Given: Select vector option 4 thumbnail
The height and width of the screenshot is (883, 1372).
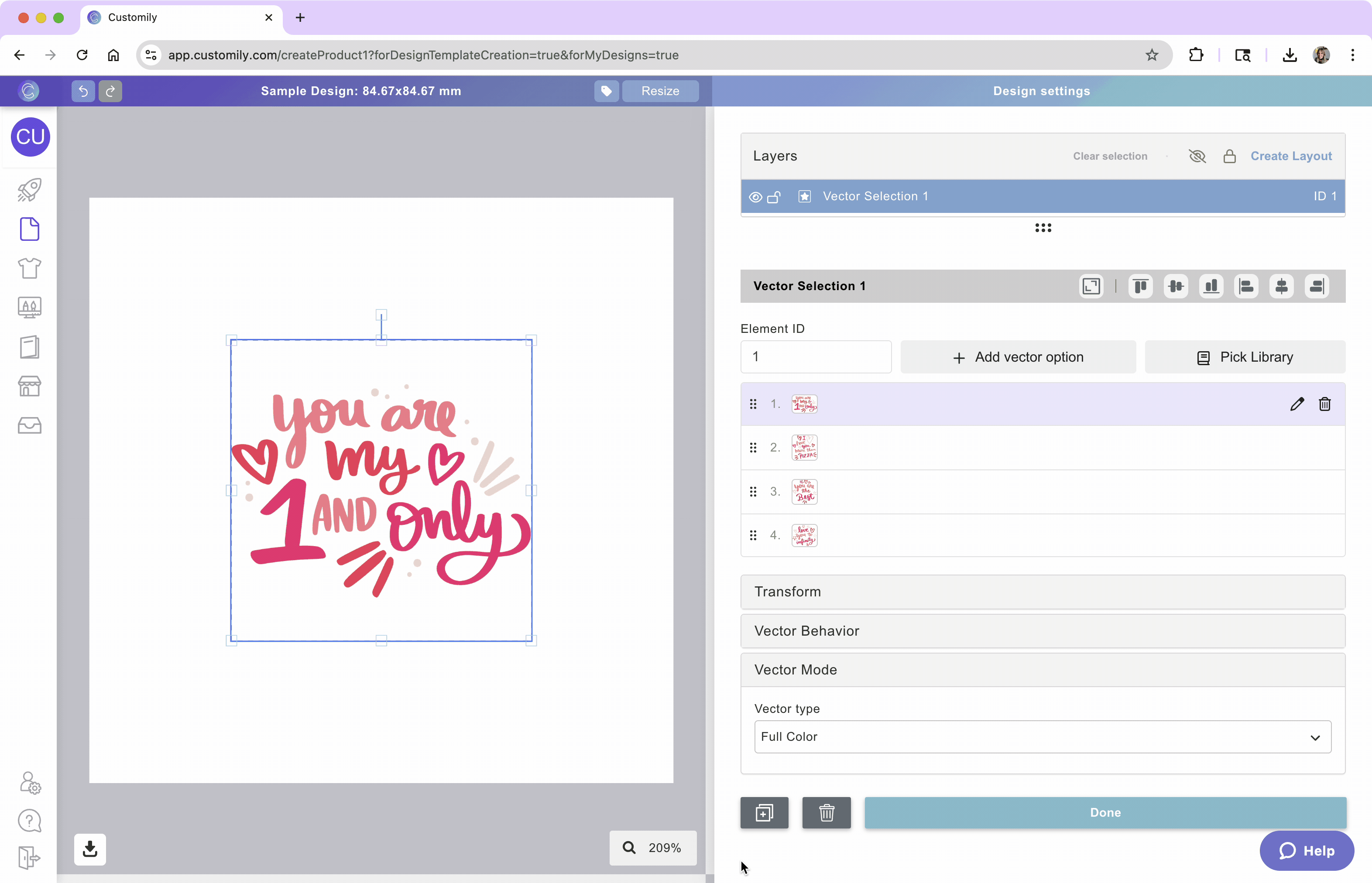Looking at the screenshot, I should pos(804,535).
